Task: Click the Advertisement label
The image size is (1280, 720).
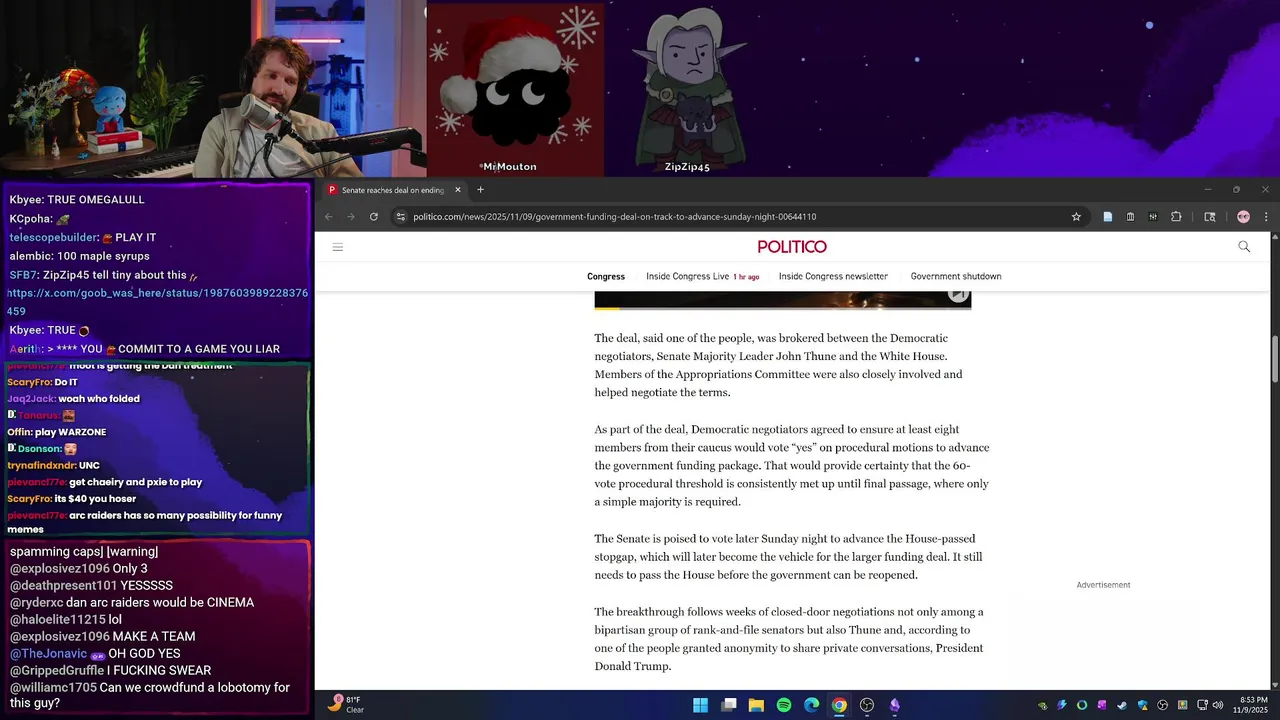Action: tap(1103, 585)
